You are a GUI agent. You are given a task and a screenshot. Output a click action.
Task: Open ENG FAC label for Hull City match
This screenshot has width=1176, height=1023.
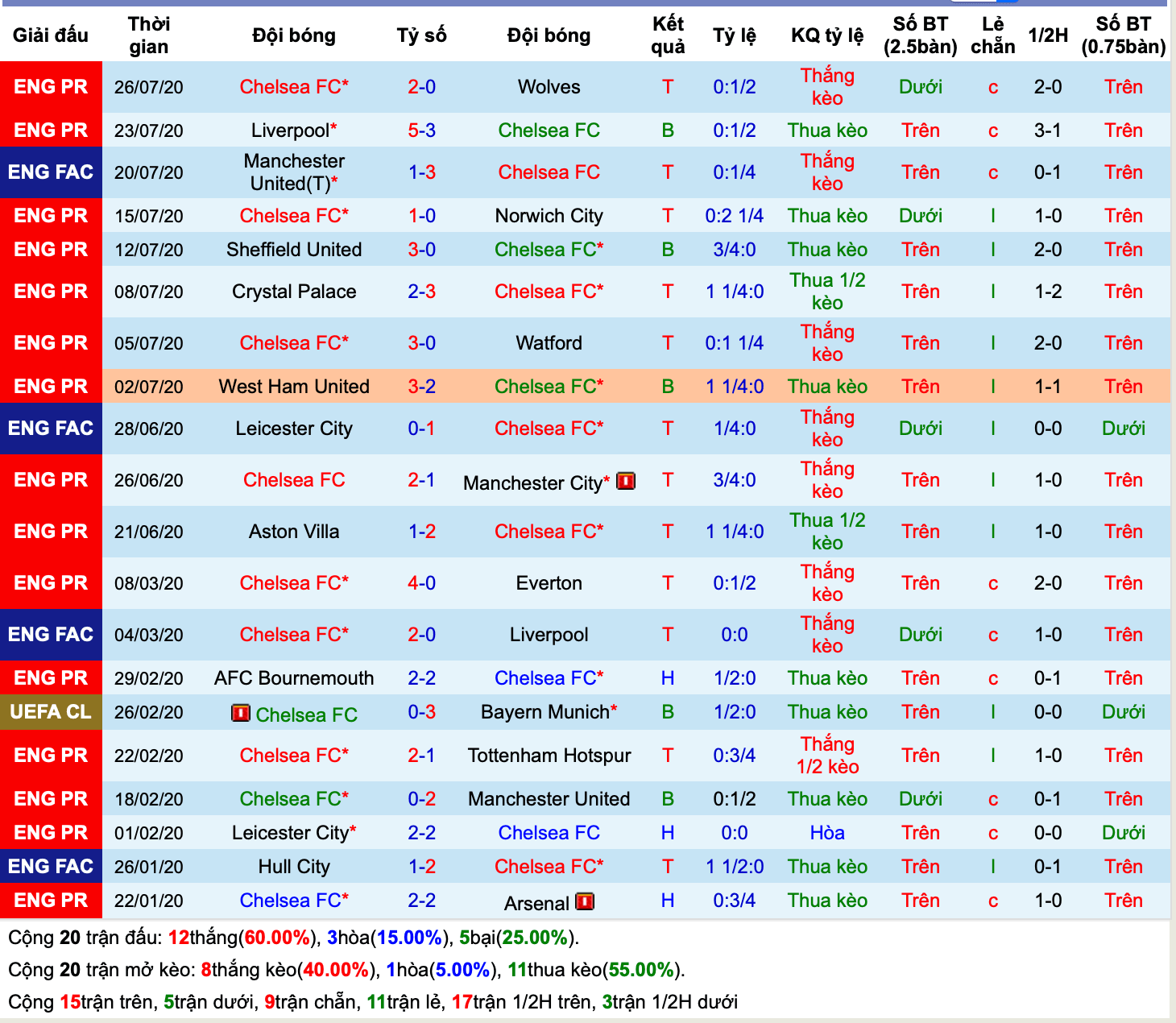pos(51,867)
